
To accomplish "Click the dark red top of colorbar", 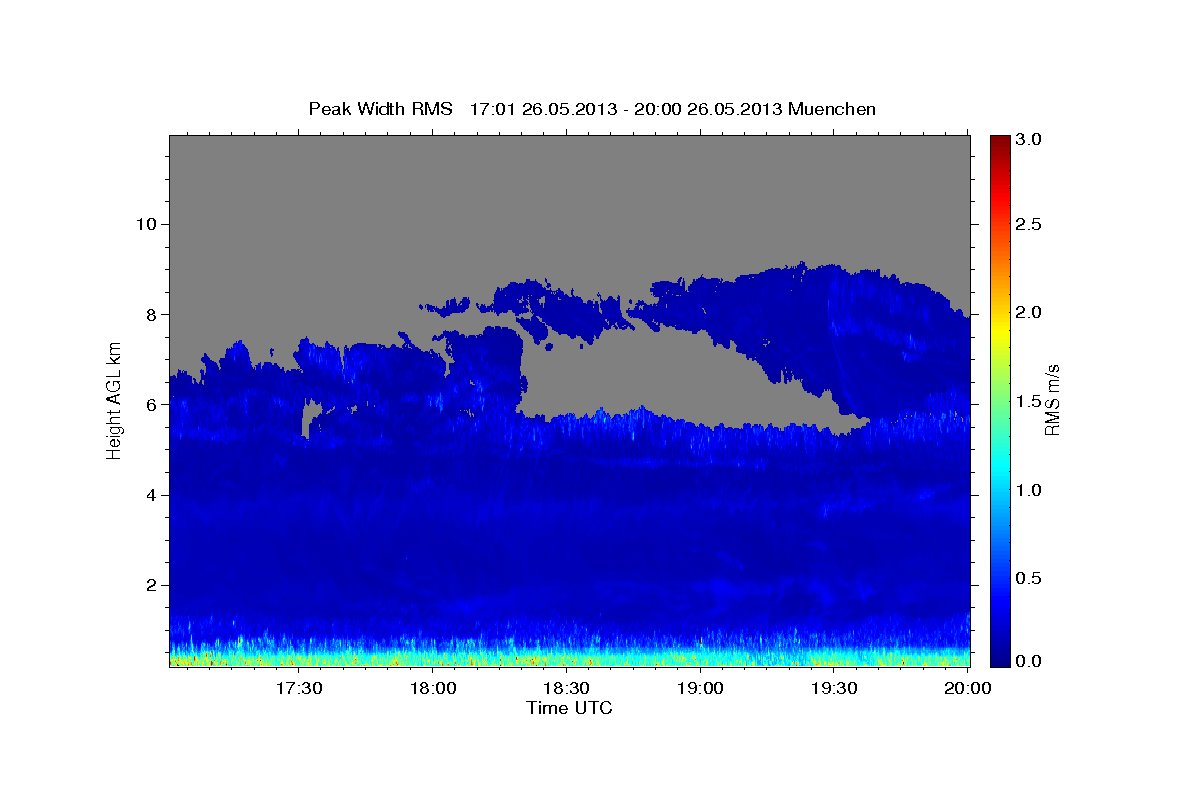I will 999,142.
